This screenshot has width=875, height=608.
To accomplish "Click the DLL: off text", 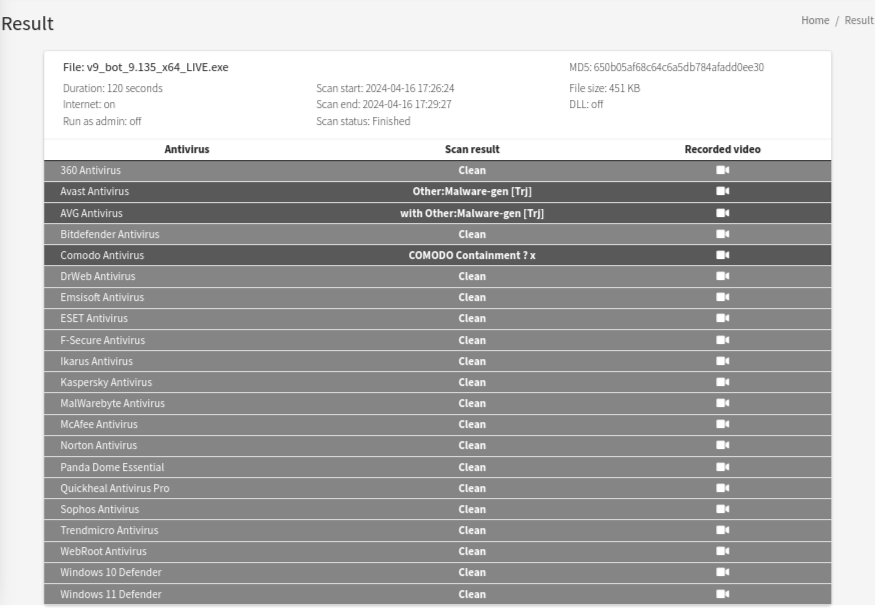I will pos(586,104).
